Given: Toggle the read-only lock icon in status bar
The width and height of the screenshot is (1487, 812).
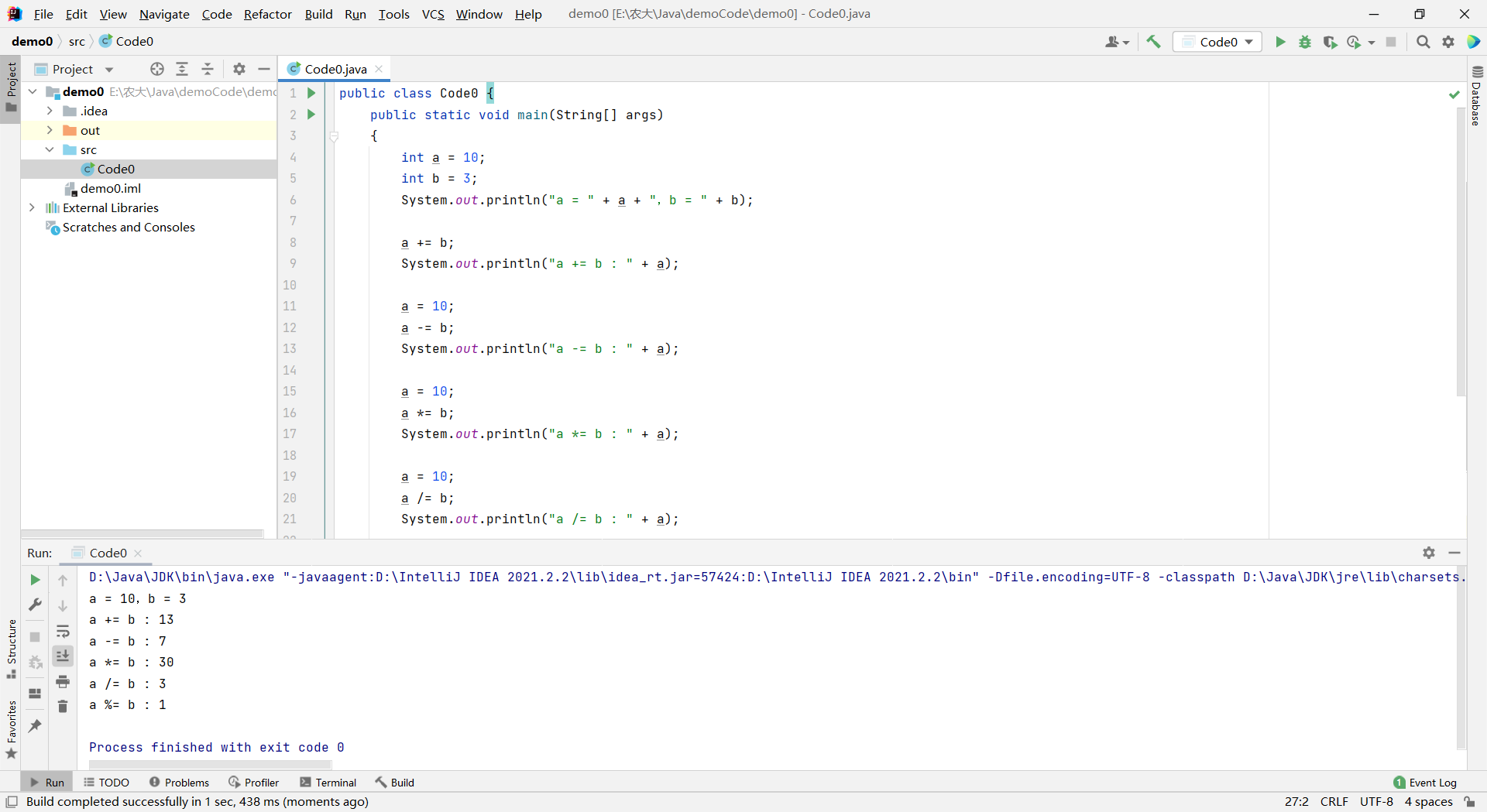Looking at the screenshot, I should click(1469, 802).
